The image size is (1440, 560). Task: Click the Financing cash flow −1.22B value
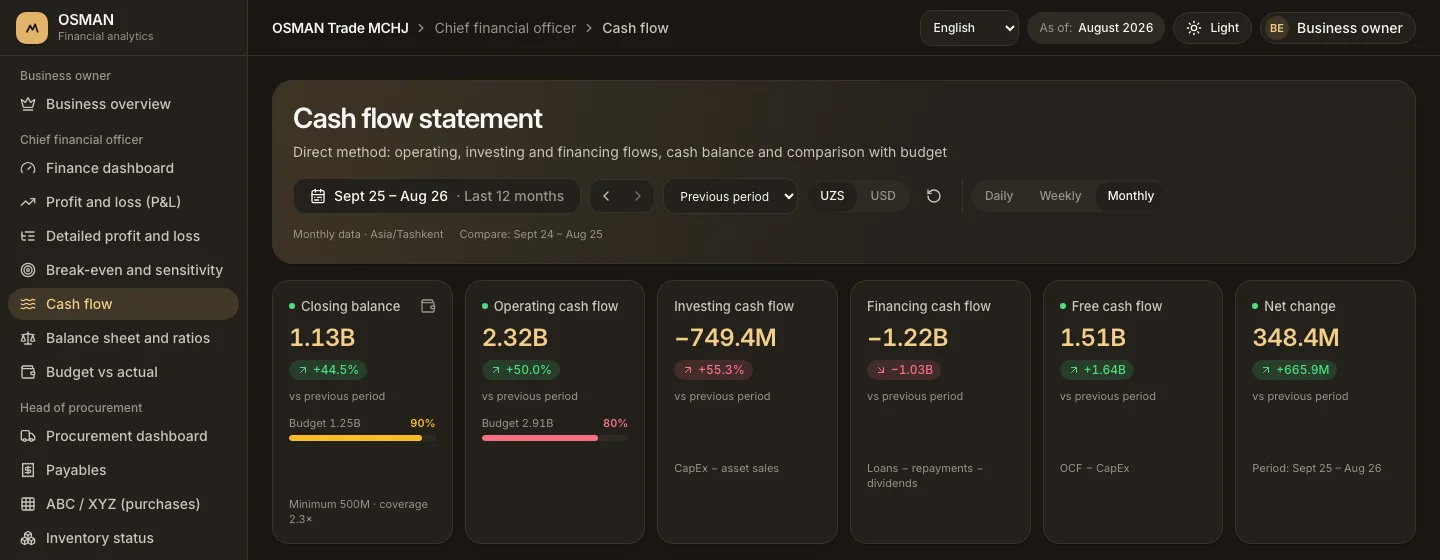click(907, 338)
